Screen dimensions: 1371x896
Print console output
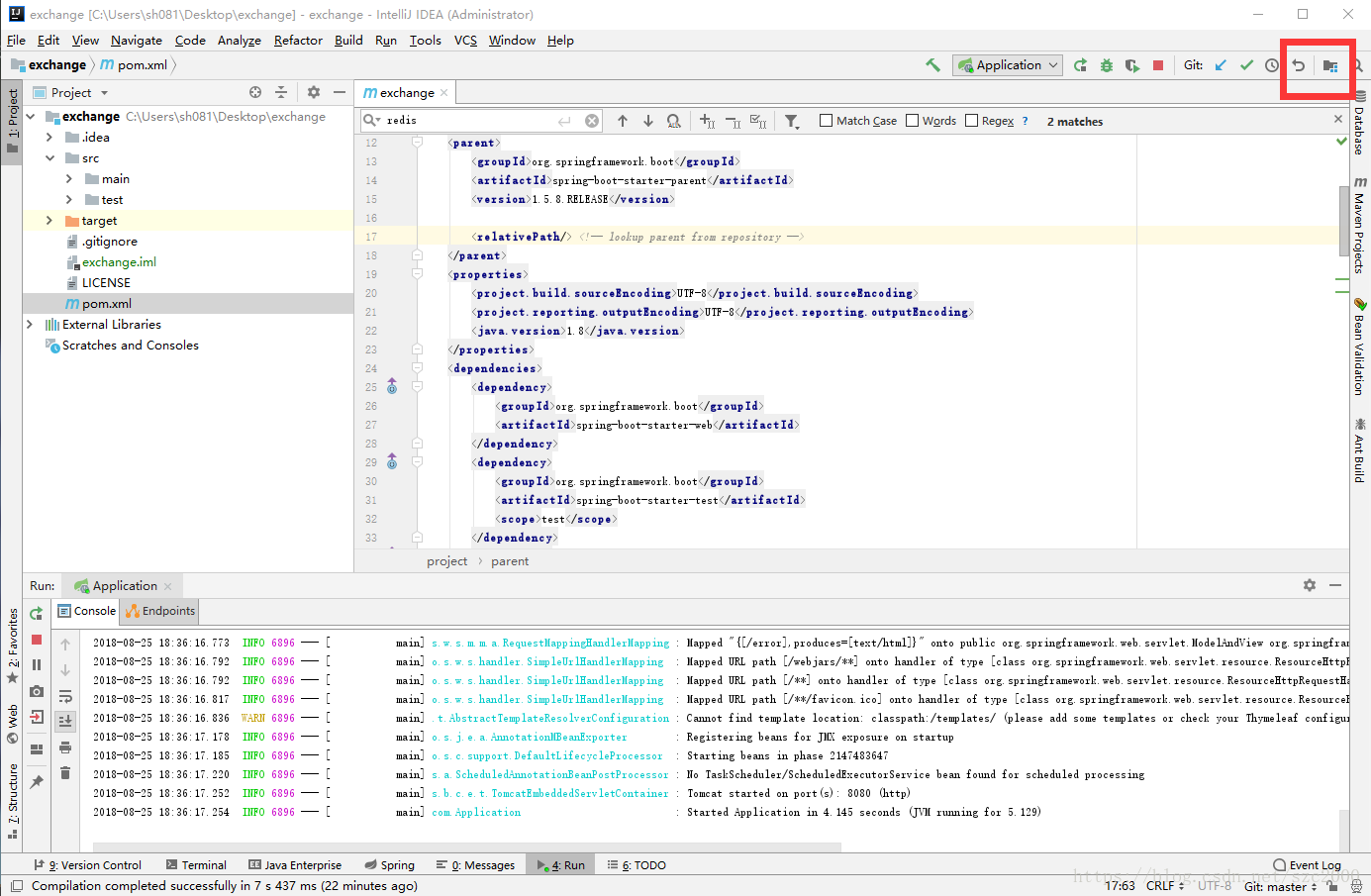click(x=65, y=747)
